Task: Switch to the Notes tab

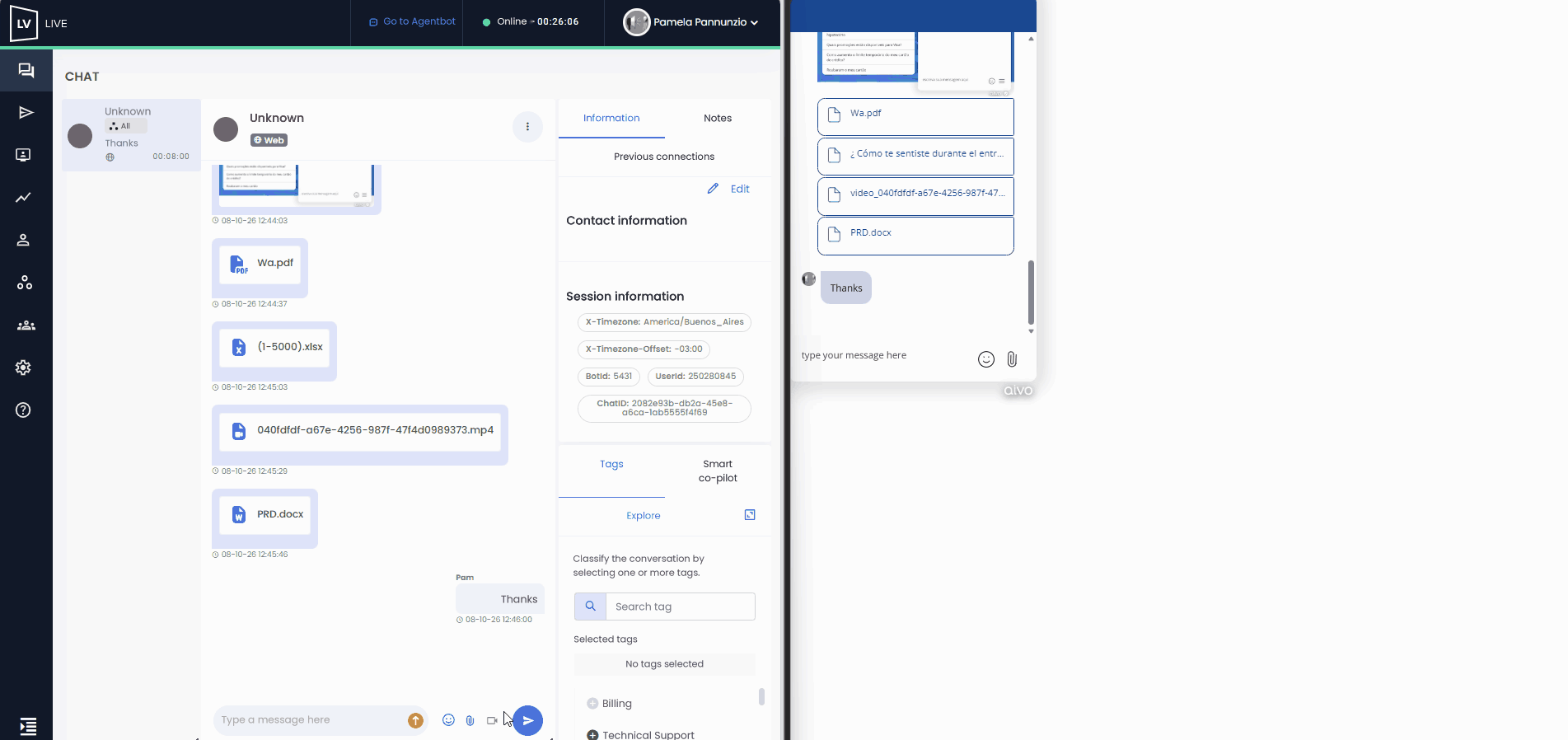Action: (718, 119)
